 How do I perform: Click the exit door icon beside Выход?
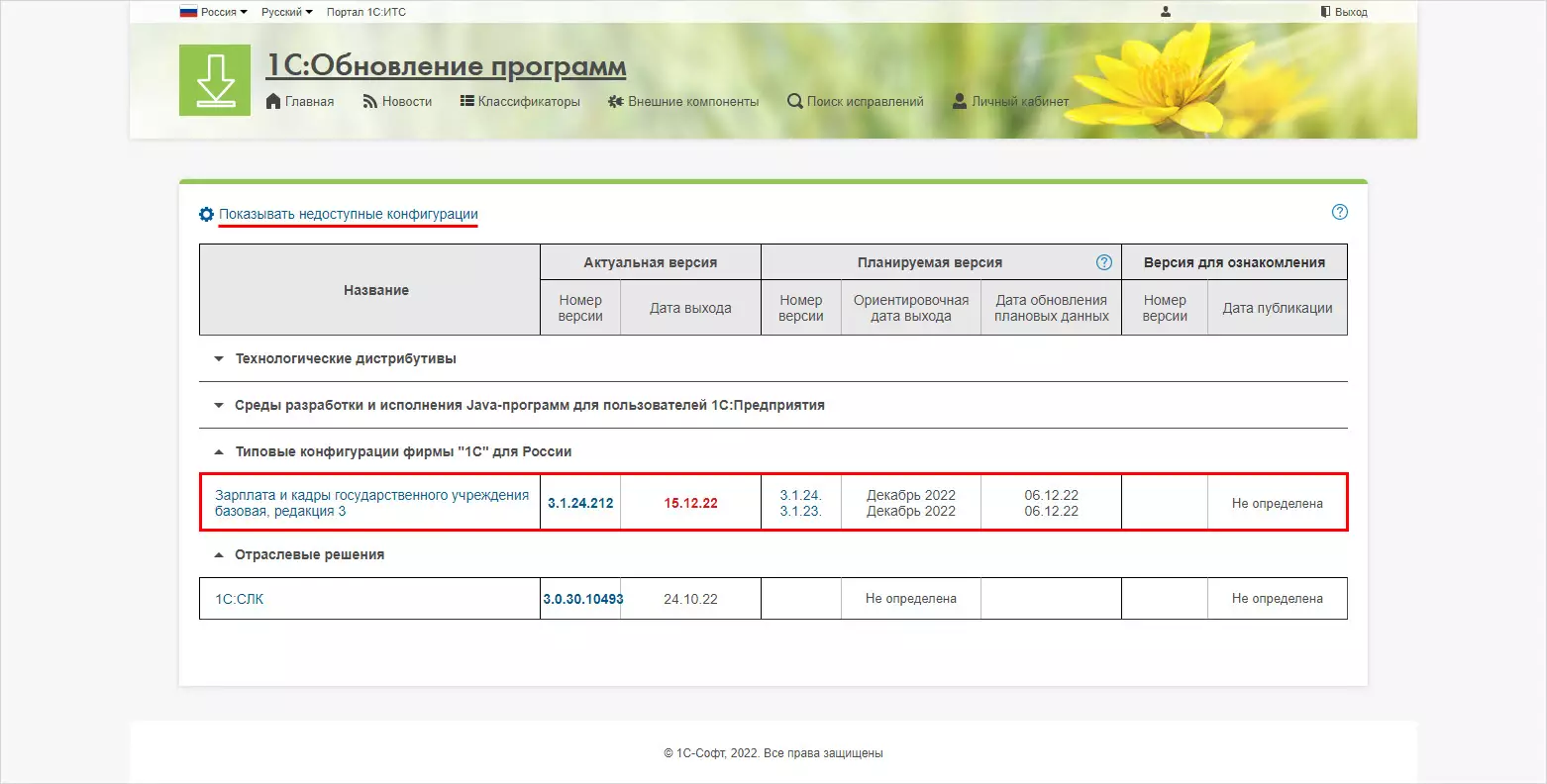[1325, 12]
